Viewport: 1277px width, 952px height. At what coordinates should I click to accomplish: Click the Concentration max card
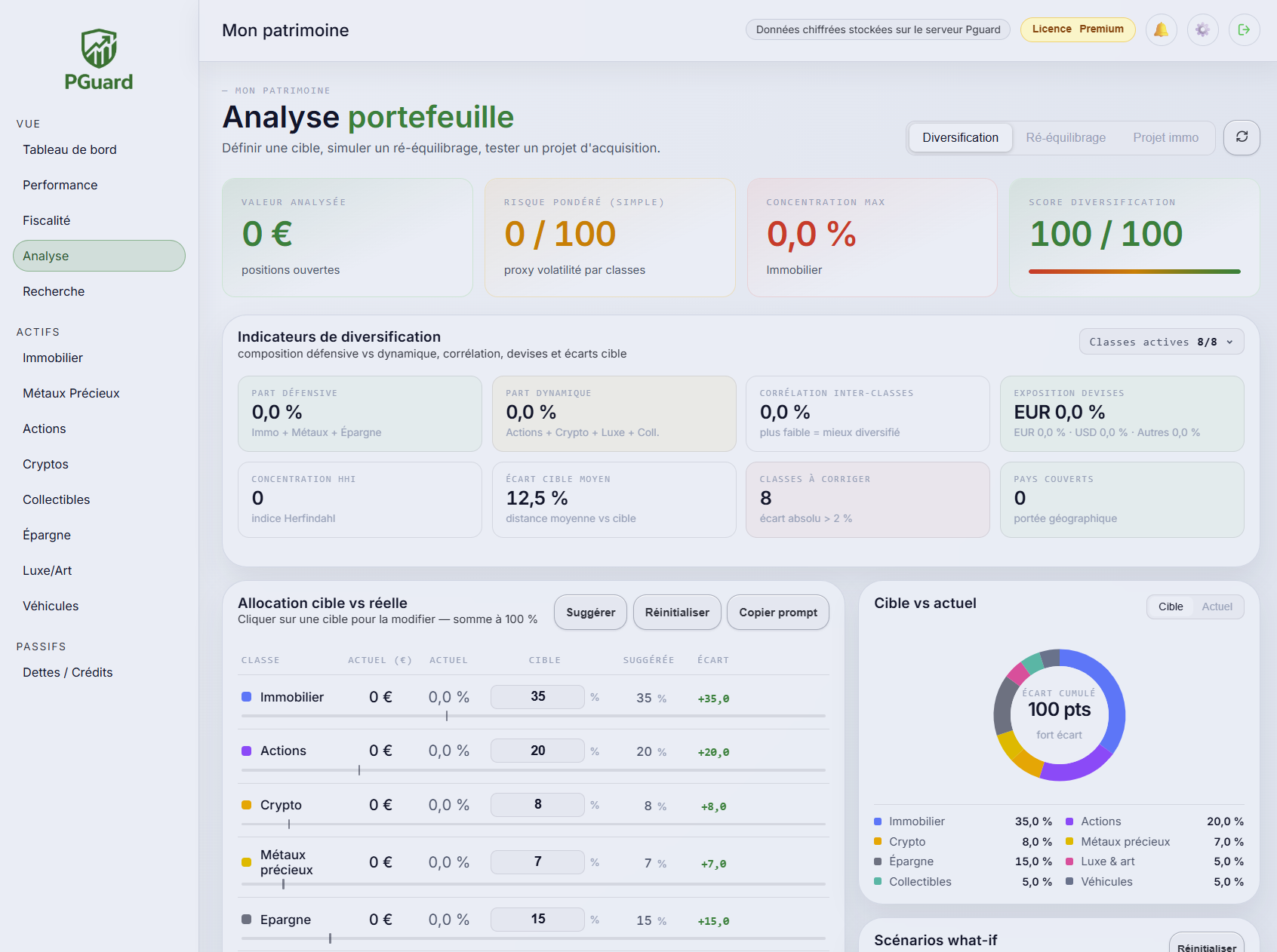click(x=872, y=238)
